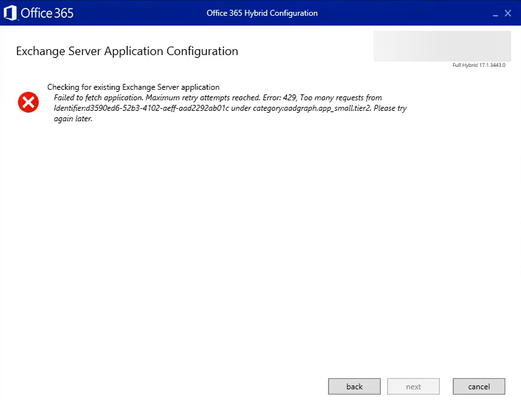Close the Hybrid Configuration window
Screen dimensions: 521x409
coord(508,13)
